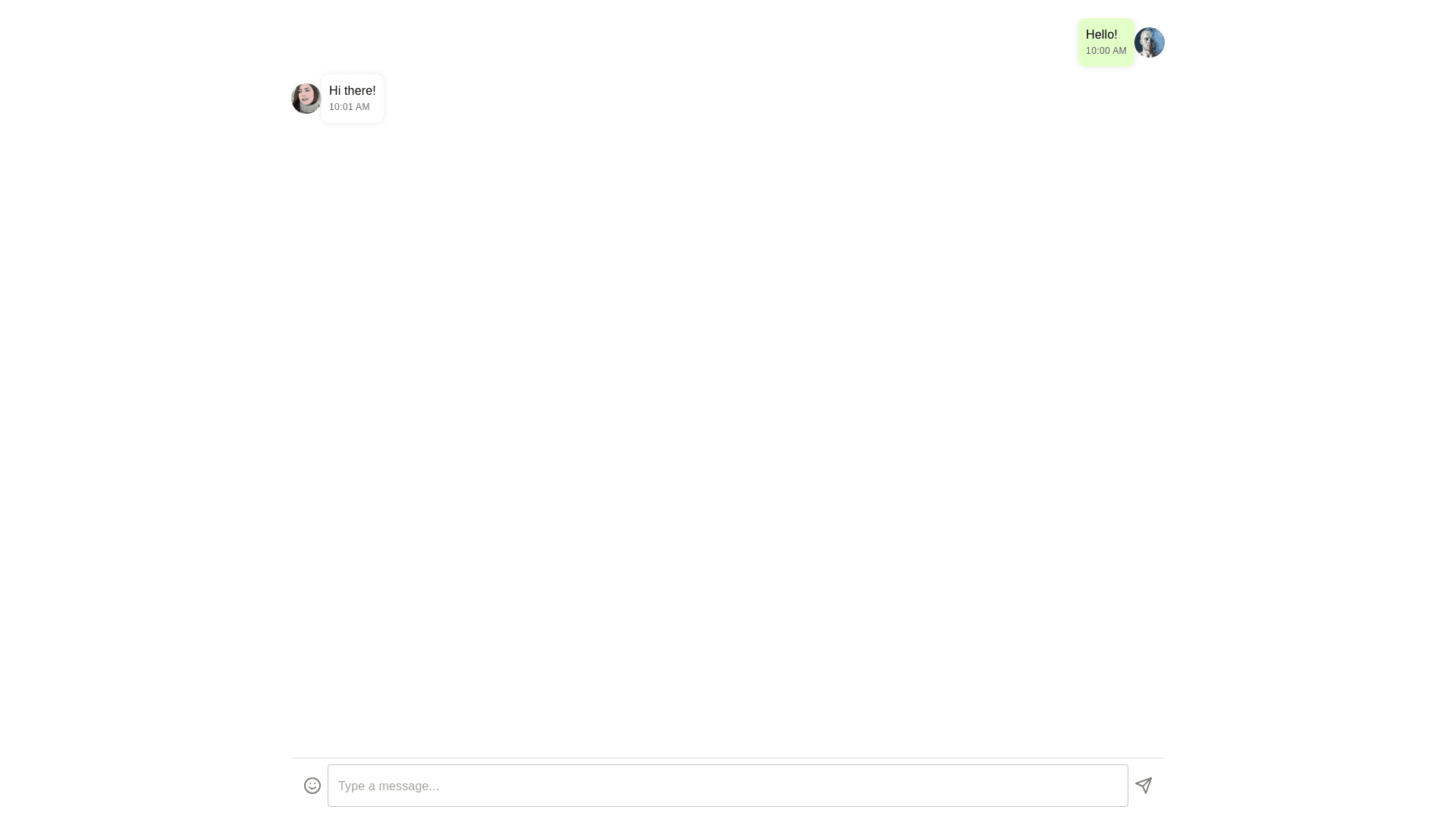Click the 10:00 AM timestamp
The height and width of the screenshot is (819, 1456).
tap(1106, 51)
